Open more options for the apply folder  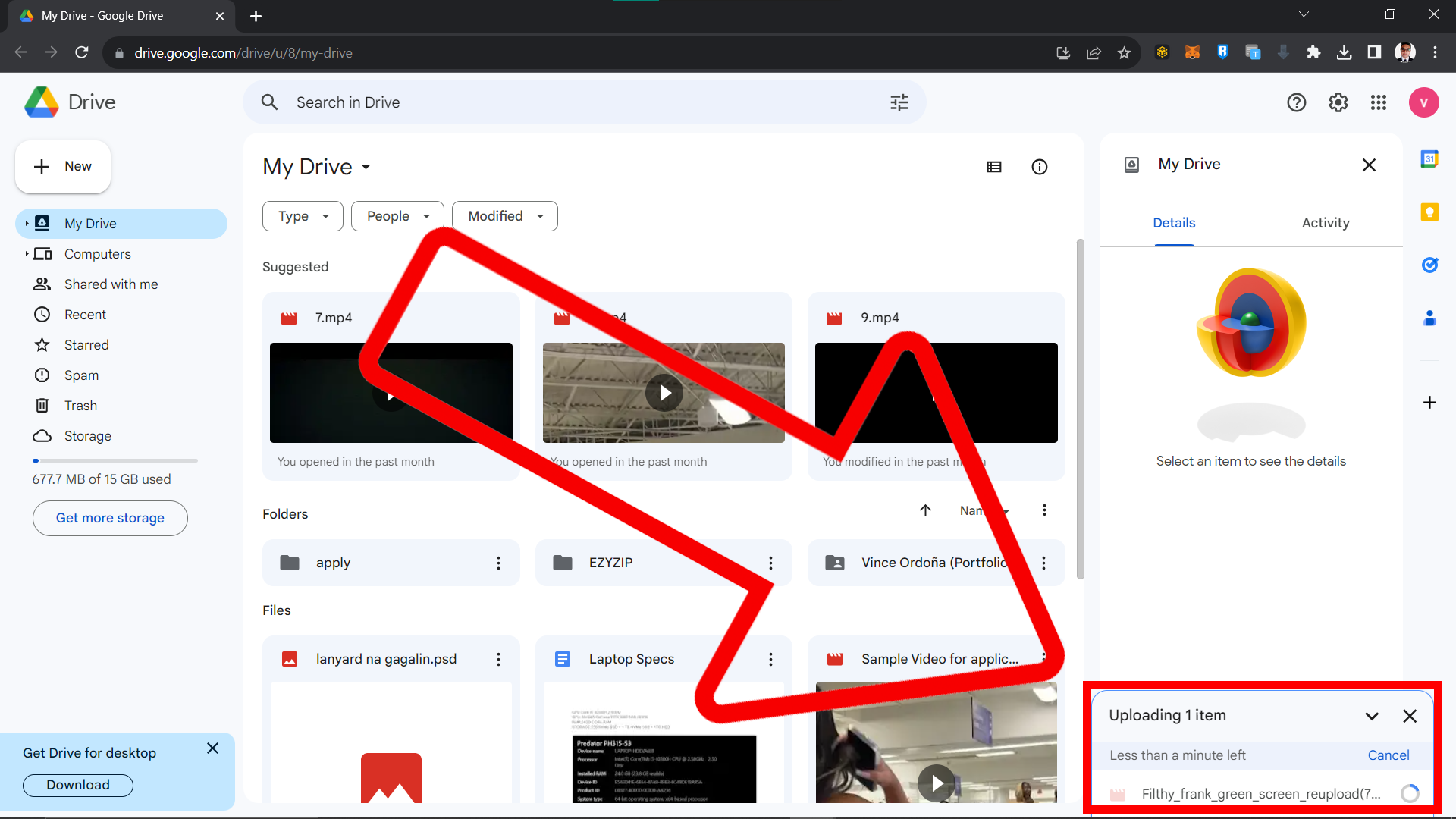pyautogui.click(x=498, y=563)
